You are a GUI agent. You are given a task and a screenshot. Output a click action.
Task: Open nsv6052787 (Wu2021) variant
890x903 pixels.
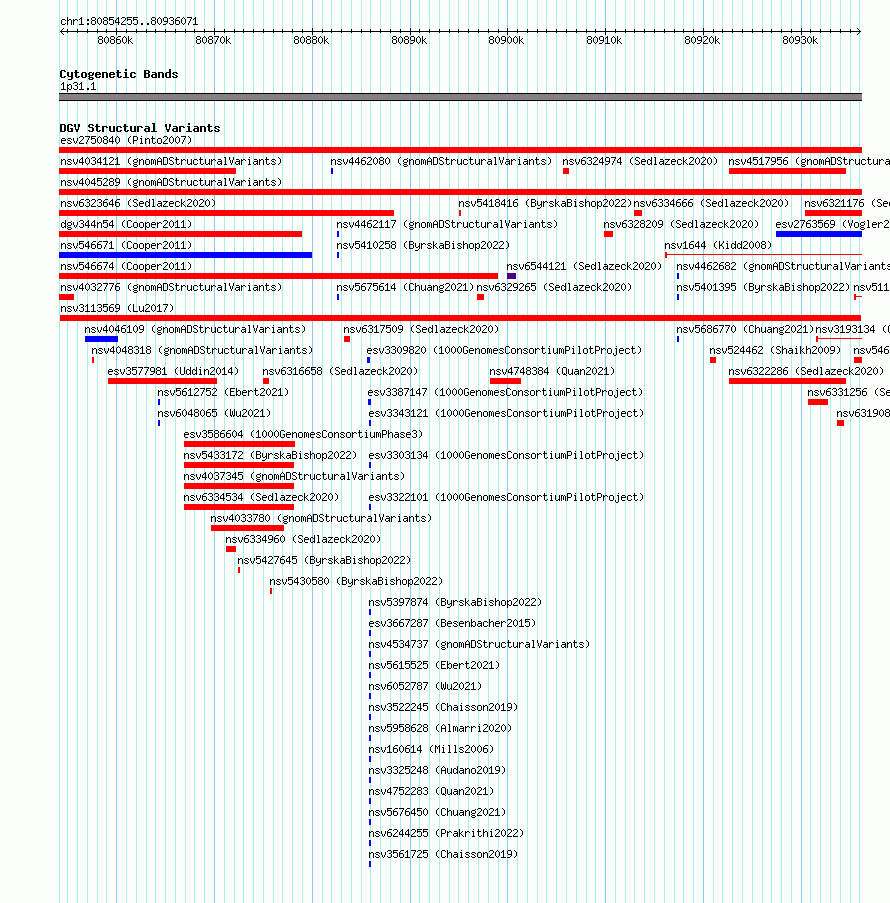425,687
